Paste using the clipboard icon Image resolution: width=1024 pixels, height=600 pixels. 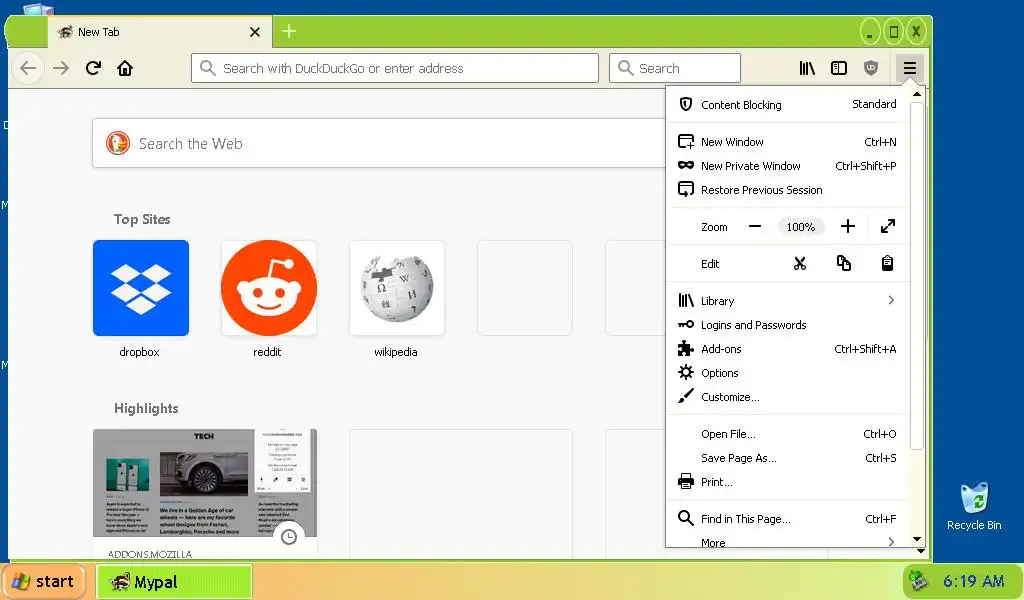tap(887, 264)
